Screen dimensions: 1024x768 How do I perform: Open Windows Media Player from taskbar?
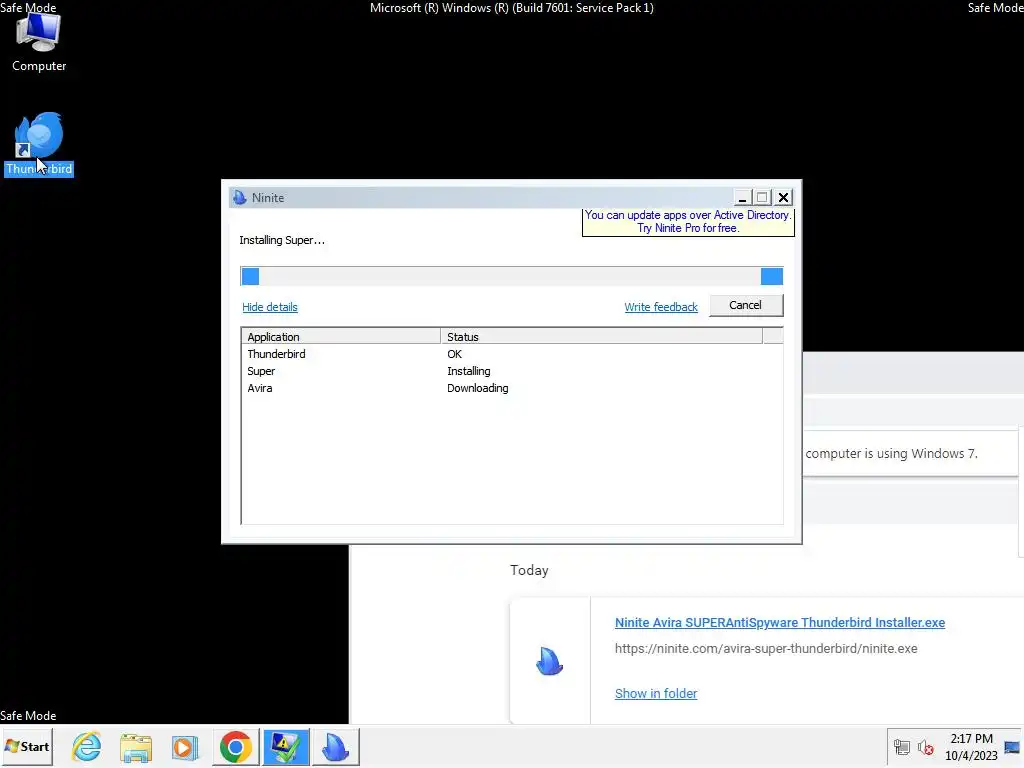185,746
